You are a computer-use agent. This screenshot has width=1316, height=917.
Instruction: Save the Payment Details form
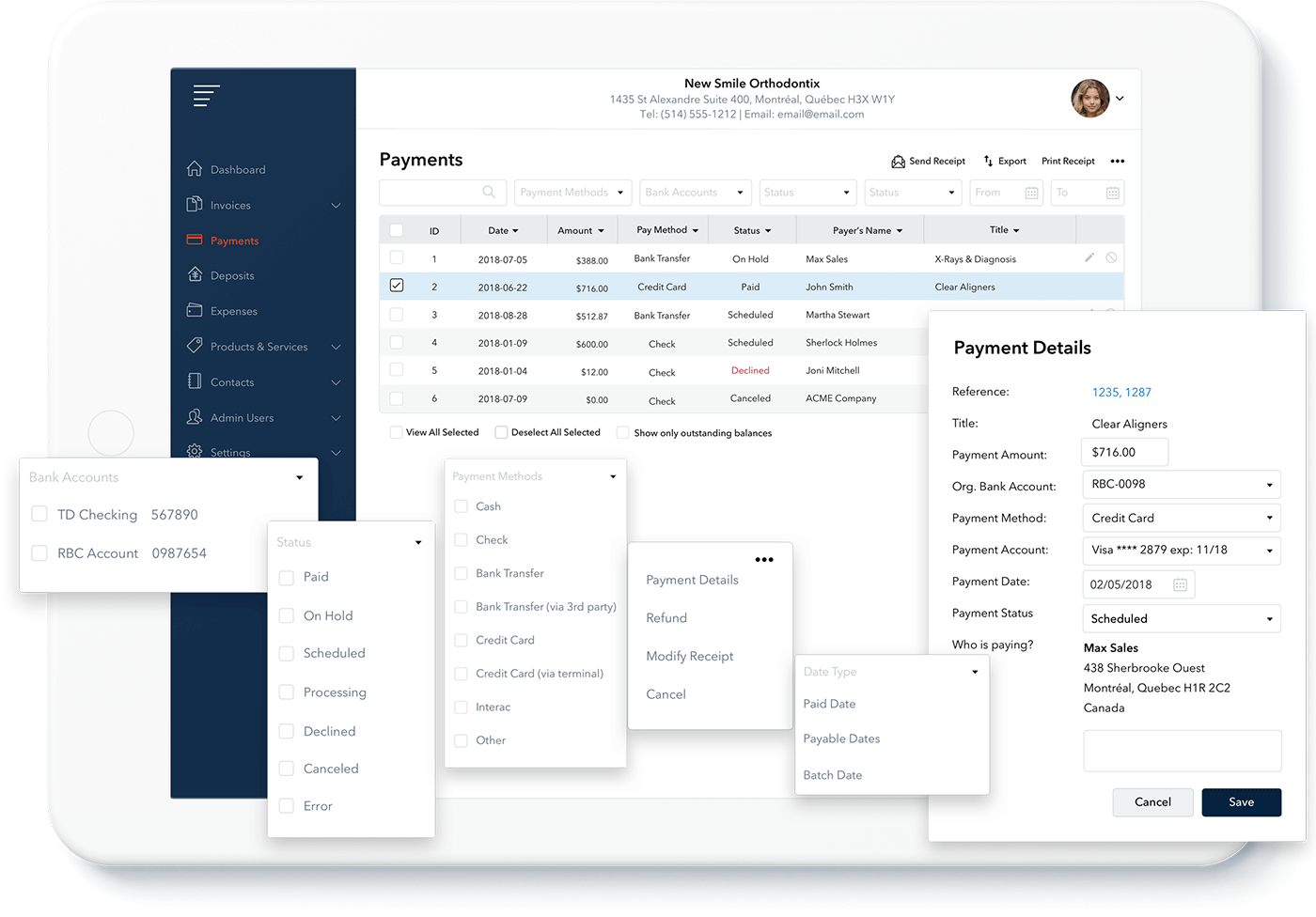pos(1241,802)
